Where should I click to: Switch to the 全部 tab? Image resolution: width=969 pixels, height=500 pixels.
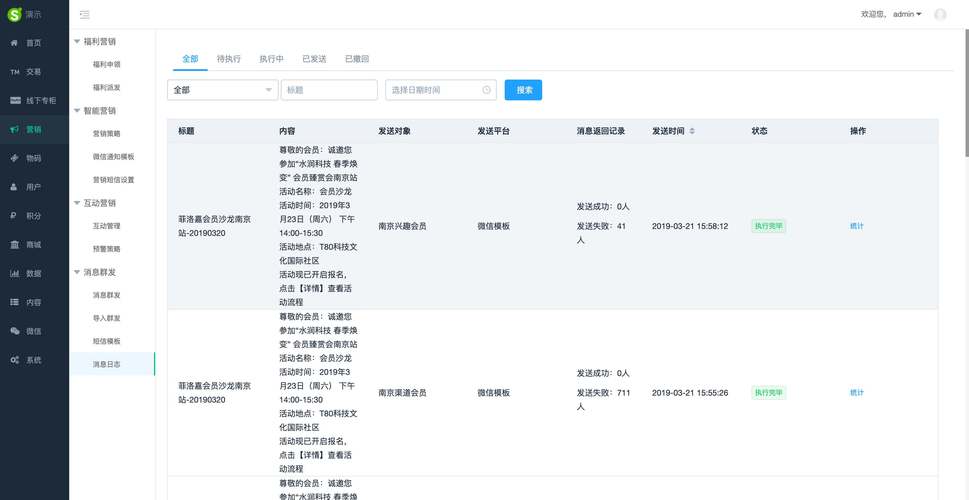(x=190, y=59)
